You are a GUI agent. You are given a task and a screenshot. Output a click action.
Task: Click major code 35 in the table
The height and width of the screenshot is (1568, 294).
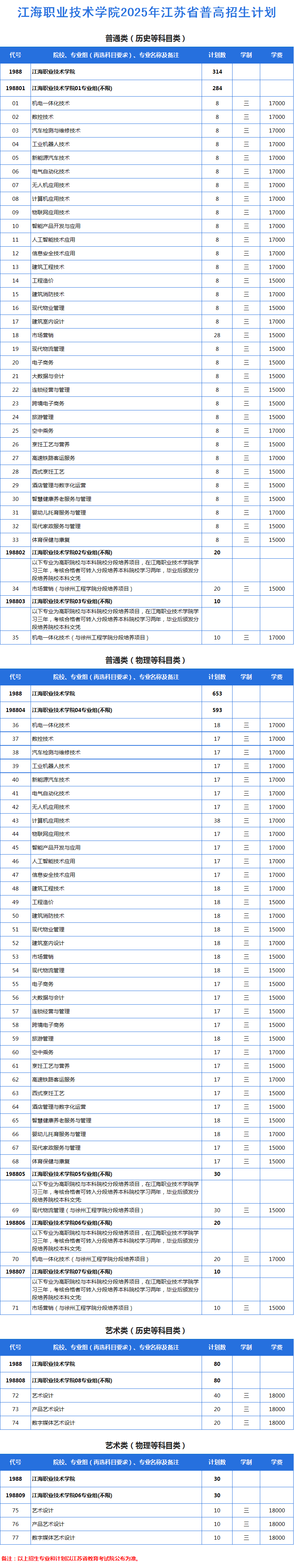coord(15,637)
